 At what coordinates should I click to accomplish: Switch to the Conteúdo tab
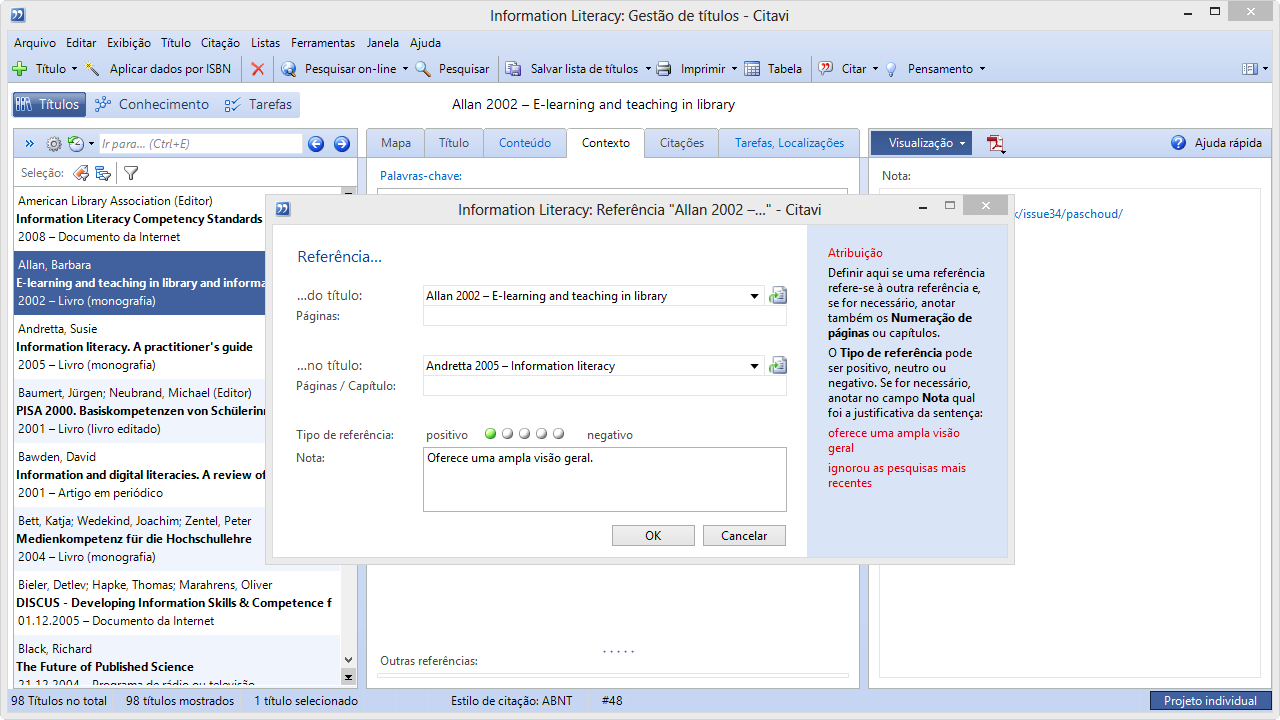(x=525, y=143)
